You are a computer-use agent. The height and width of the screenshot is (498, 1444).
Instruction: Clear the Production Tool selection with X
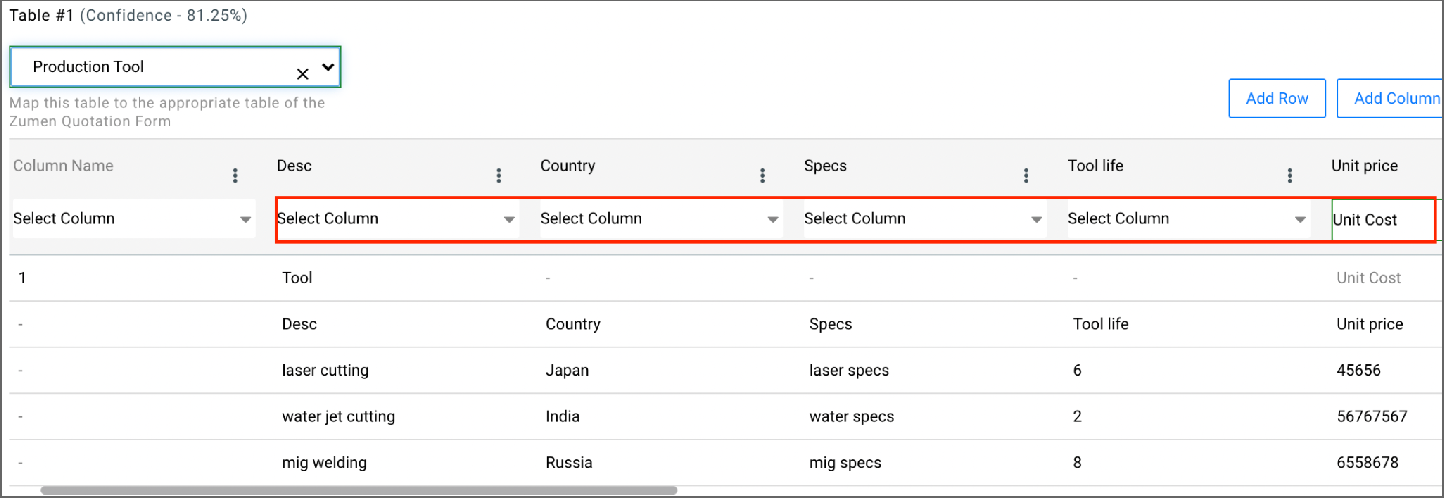302,74
